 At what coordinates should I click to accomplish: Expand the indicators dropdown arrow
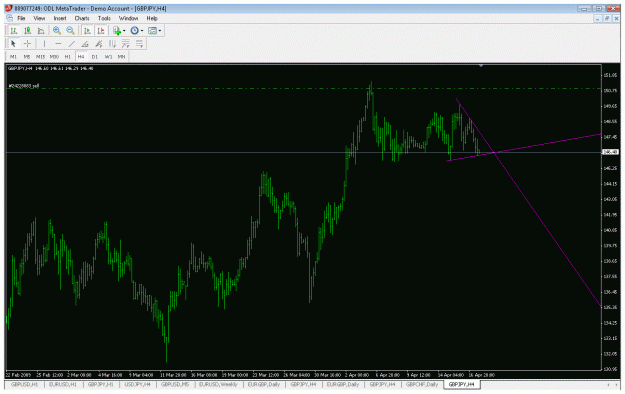tap(124, 31)
